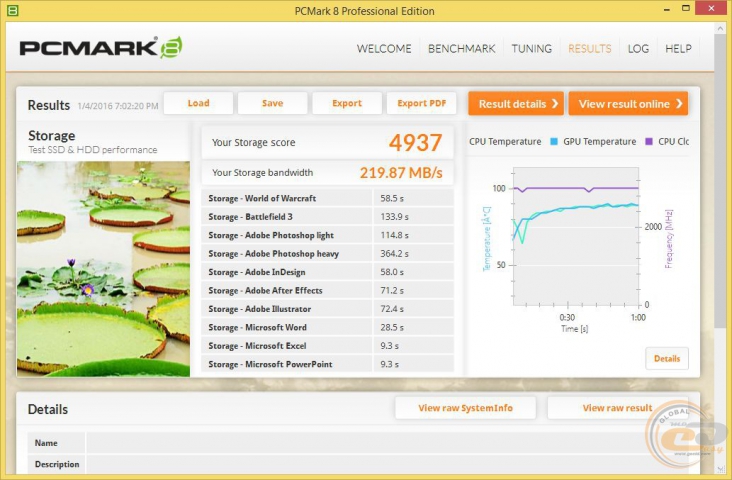The height and width of the screenshot is (480, 732).
Task: Select Storage - Adobe Photoshop light row
Action: click(327, 235)
